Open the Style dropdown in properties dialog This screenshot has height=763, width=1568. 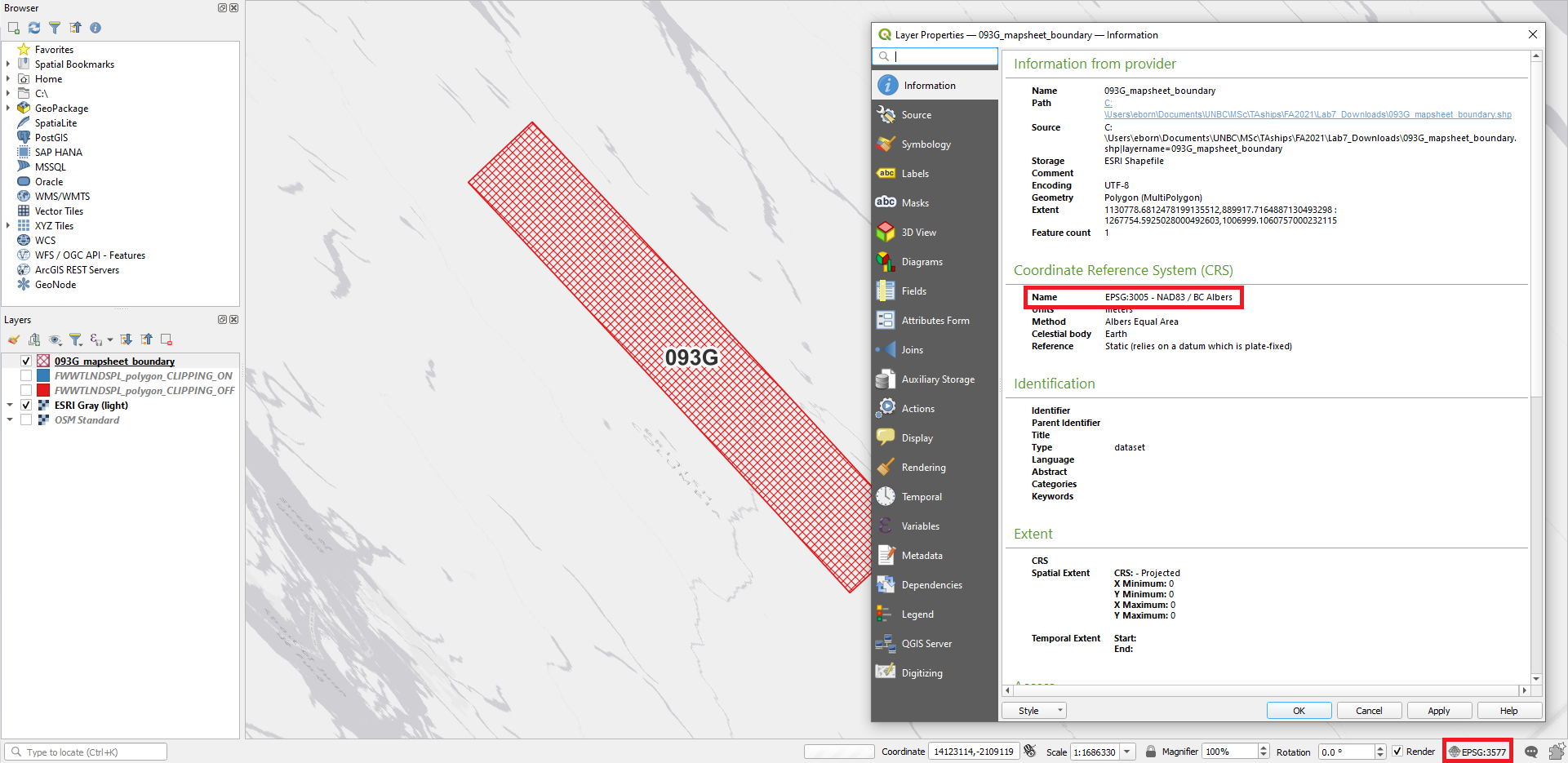(1033, 710)
